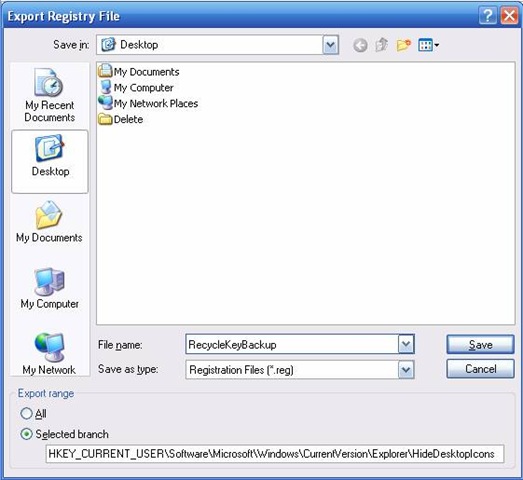Click the Back navigation arrow icon
523x480 pixels.
(360, 45)
